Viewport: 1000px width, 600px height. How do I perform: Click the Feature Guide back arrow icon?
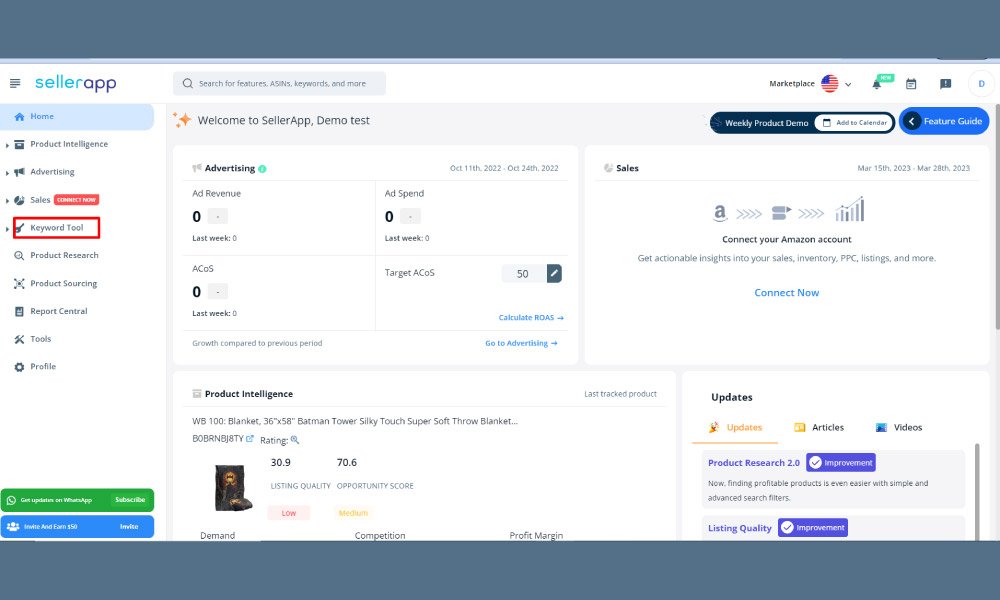[x=912, y=121]
